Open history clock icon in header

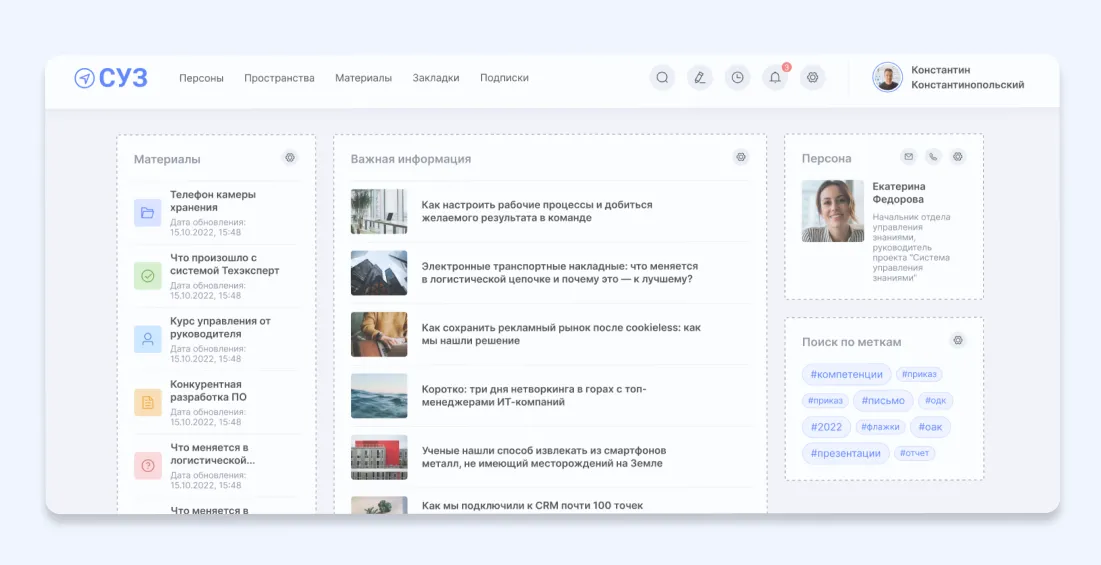coord(738,78)
